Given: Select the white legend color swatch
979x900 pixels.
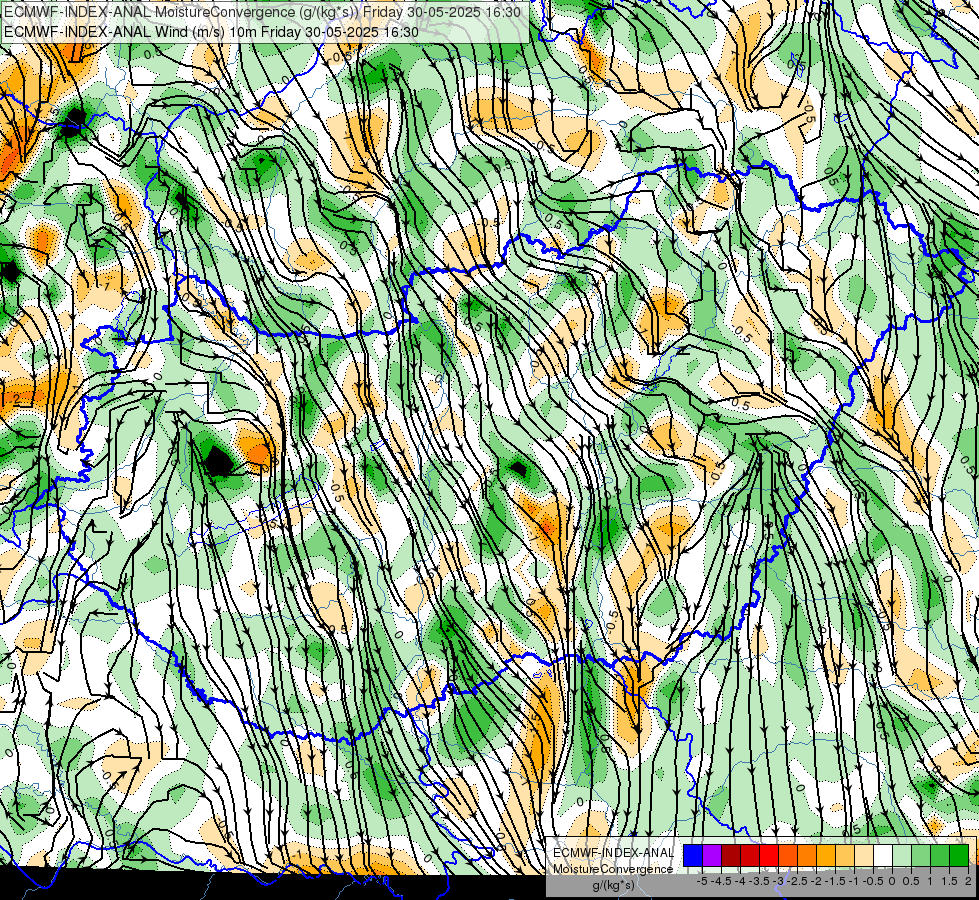Looking at the screenshot, I should click(x=883, y=855).
